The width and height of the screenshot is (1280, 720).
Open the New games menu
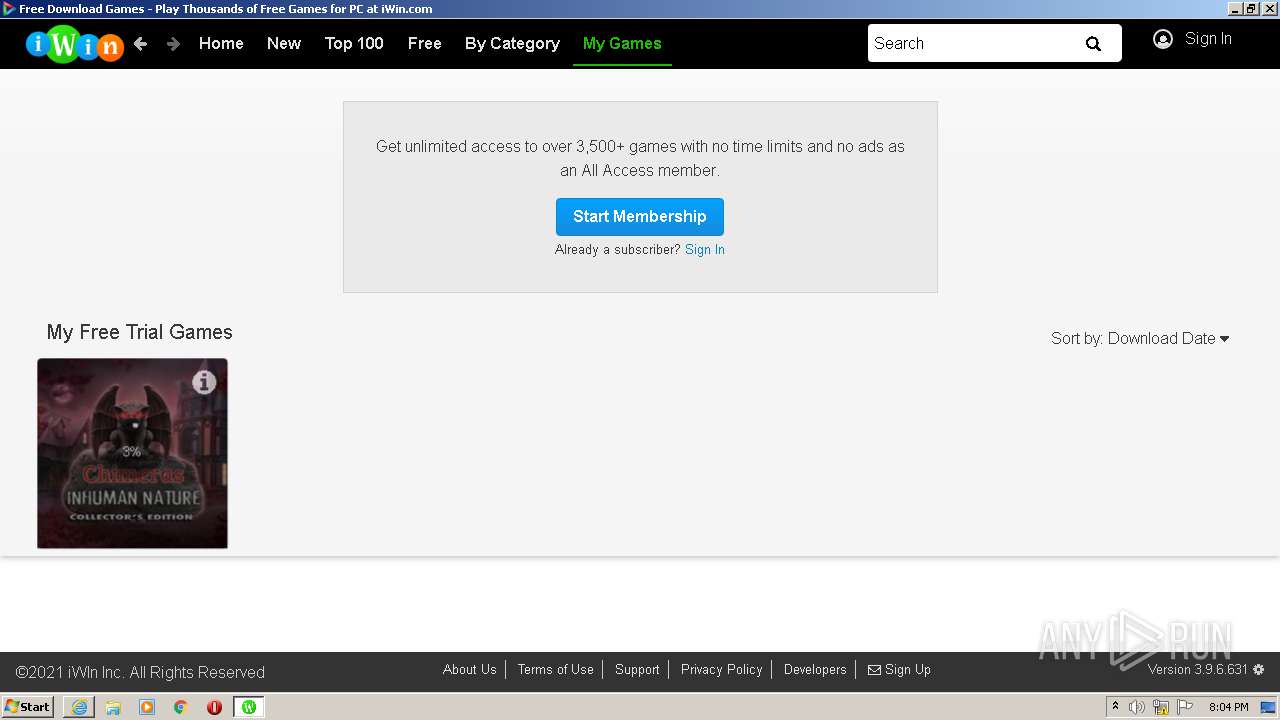click(x=284, y=44)
